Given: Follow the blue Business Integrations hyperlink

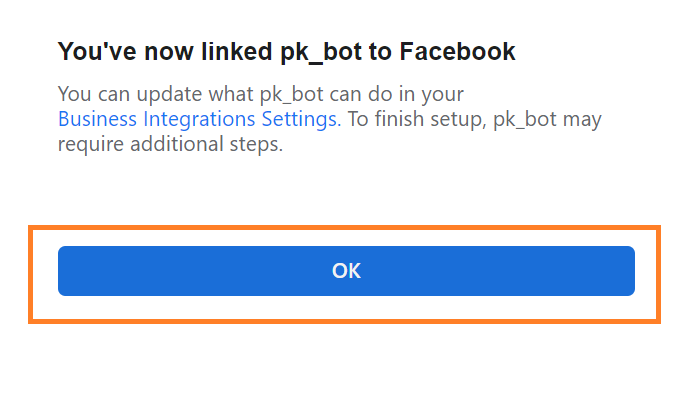Looking at the screenshot, I should 197,120.
